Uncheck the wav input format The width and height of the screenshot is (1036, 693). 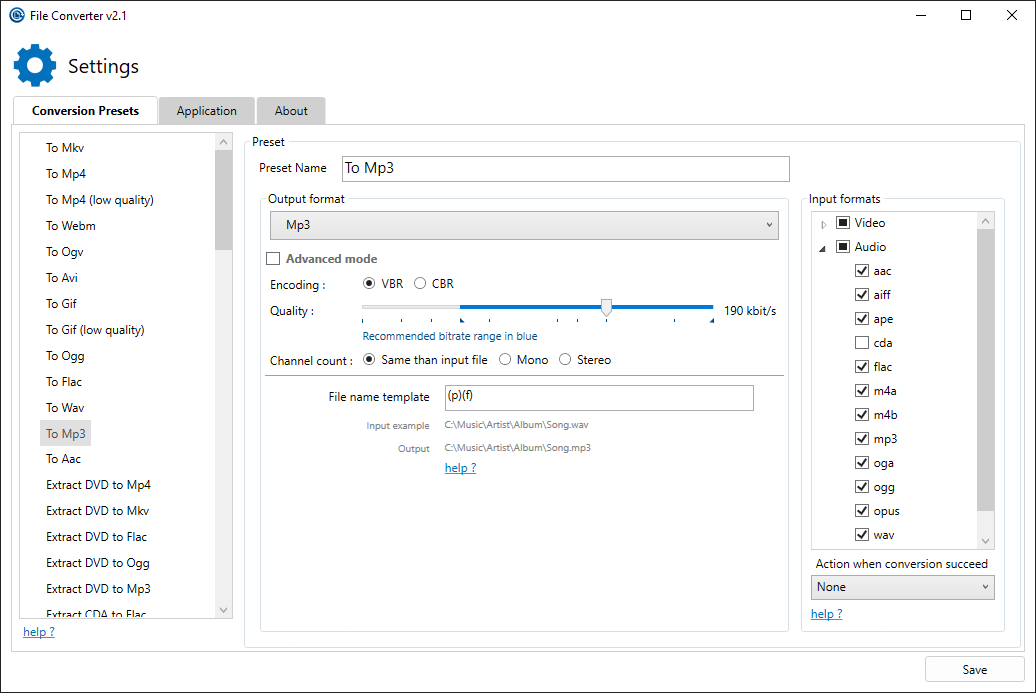tap(862, 534)
